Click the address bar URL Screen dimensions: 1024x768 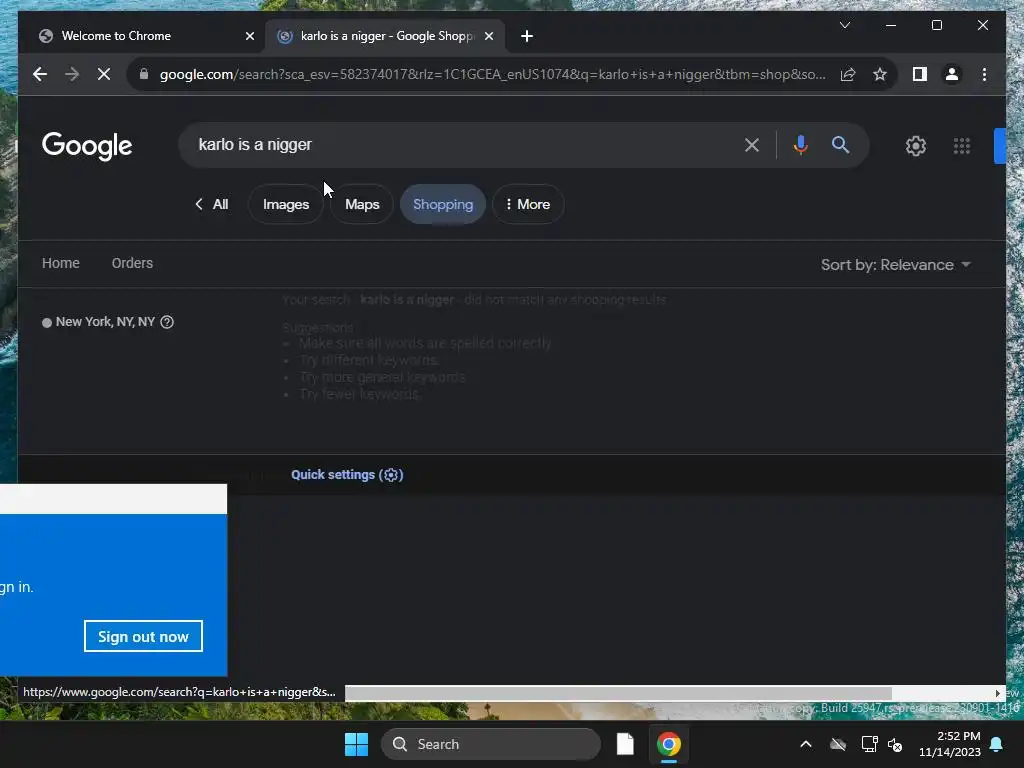pyautogui.click(x=492, y=74)
